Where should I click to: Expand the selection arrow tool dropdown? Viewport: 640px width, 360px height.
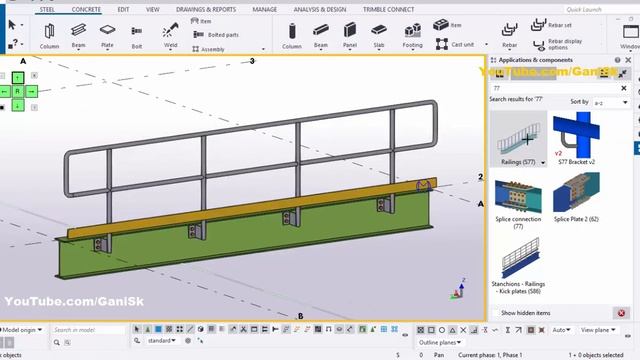tap(22, 25)
